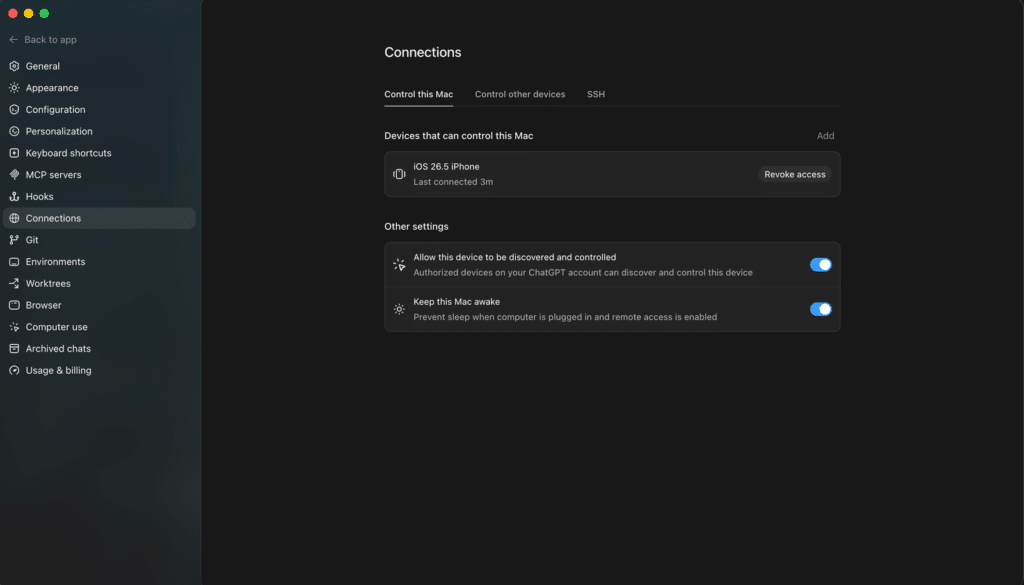1024x585 pixels.
Task: Click the Personalization icon in sidebar
Action: click(x=14, y=131)
